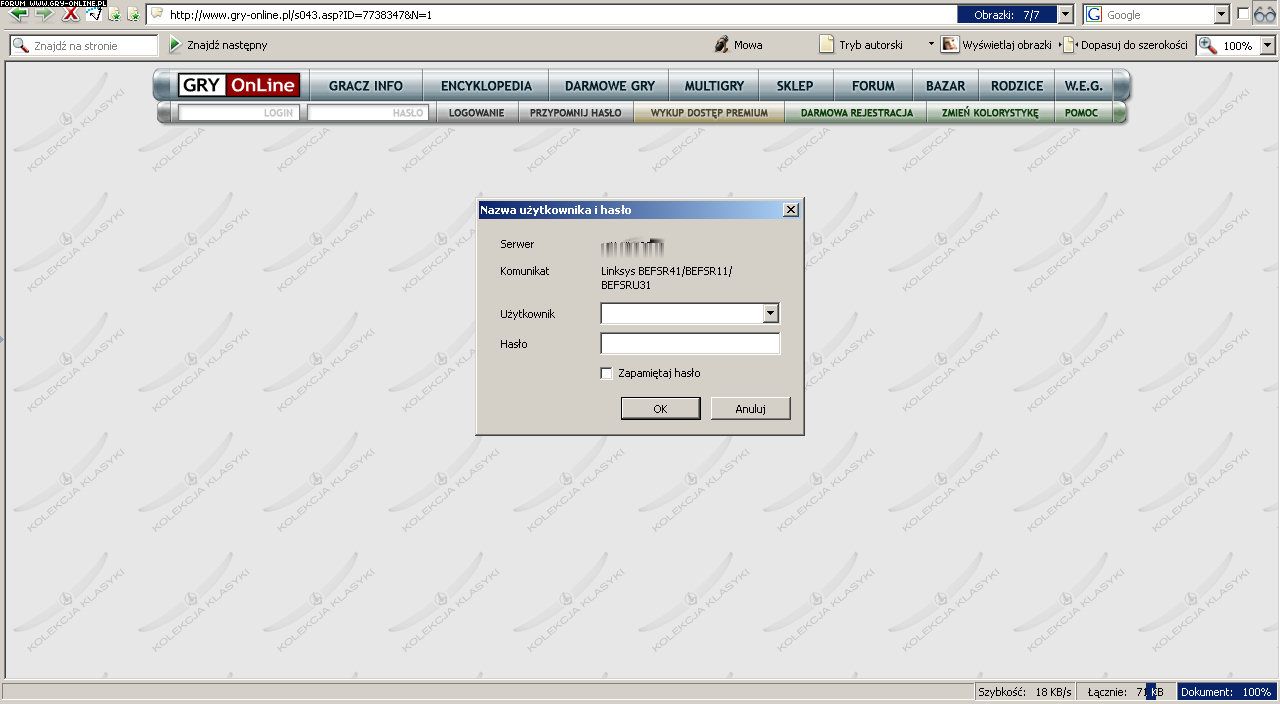Click PRZYPOMNIJ HASŁO link
This screenshot has width=1280, height=704.
[x=575, y=113]
